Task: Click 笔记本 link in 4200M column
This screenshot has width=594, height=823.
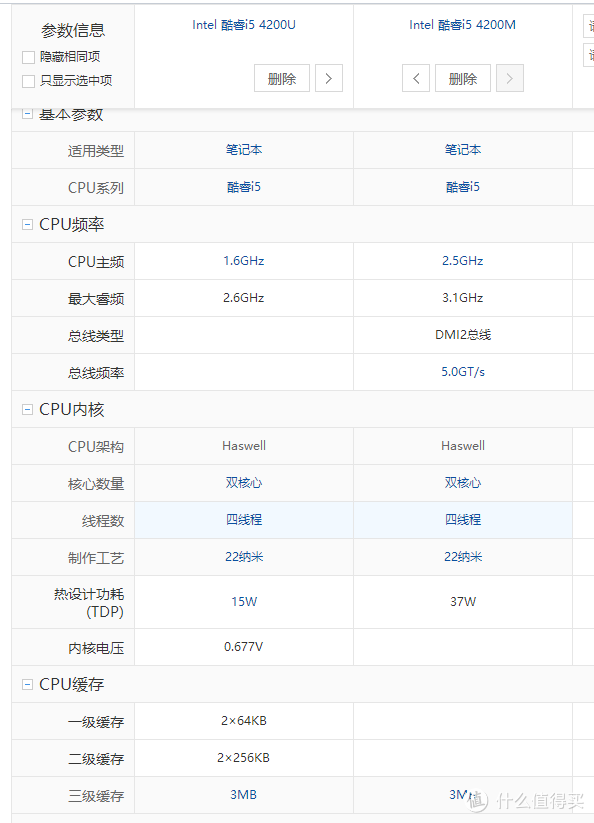Action: point(463,150)
